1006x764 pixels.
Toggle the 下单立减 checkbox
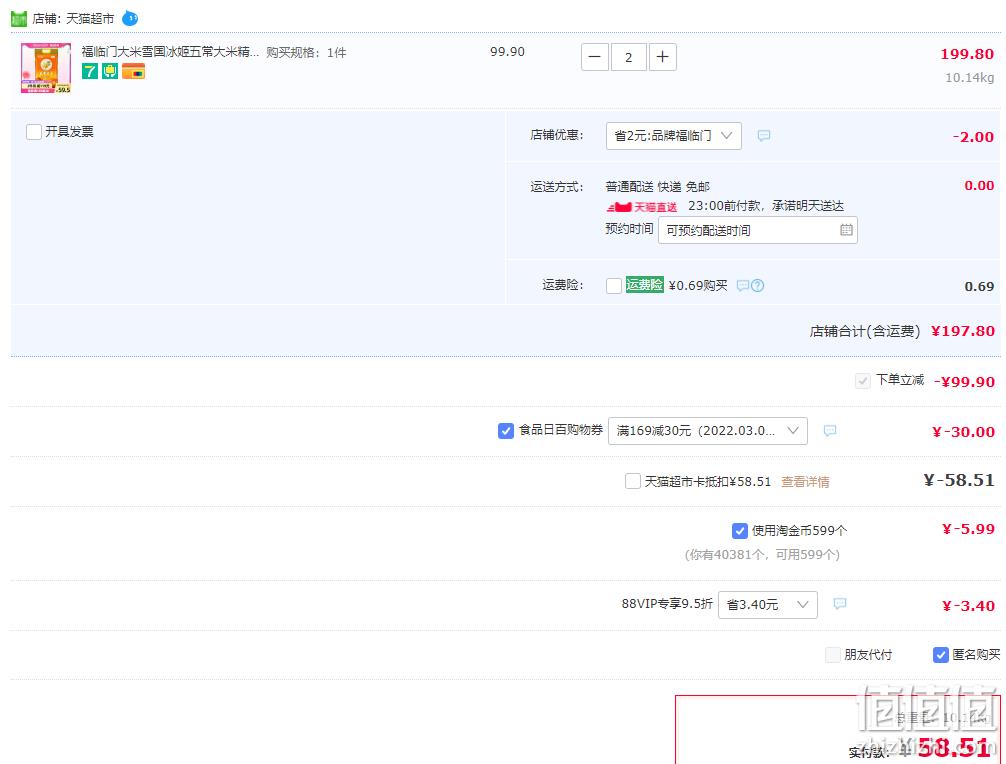point(863,381)
